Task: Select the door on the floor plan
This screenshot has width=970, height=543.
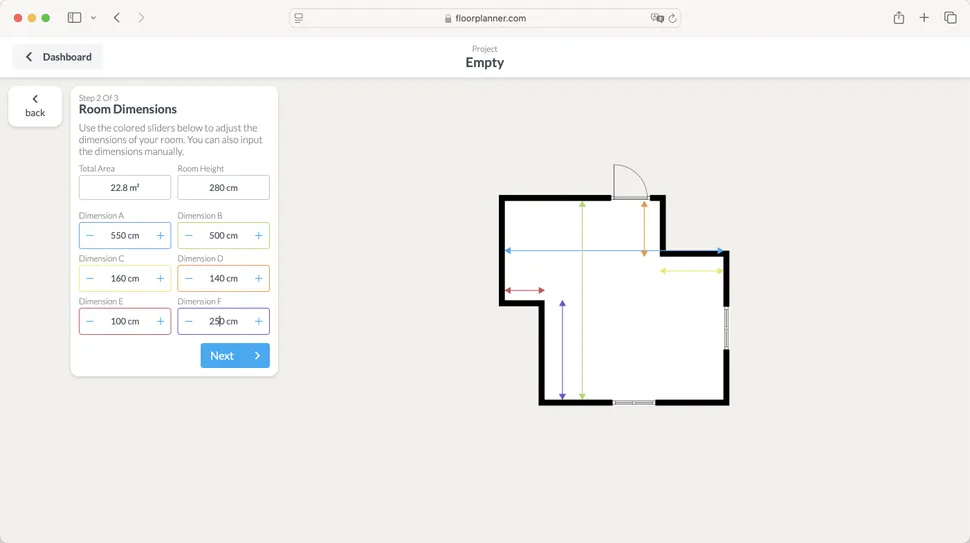Action: [630, 184]
